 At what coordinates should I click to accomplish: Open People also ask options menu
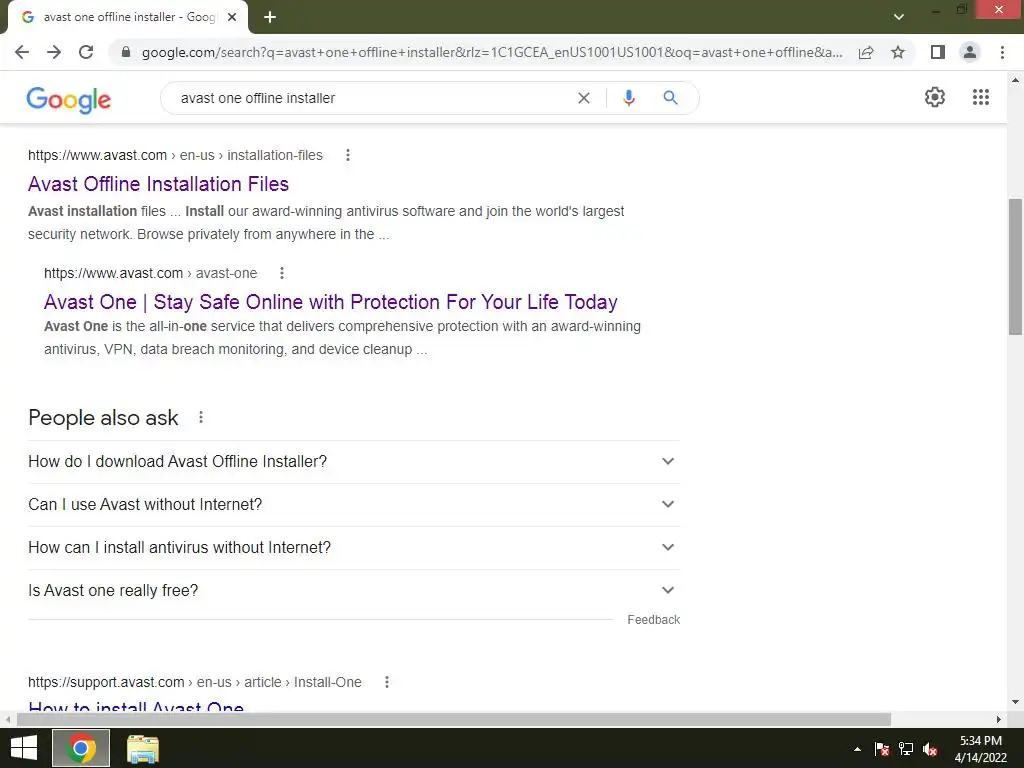click(x=200, y=417)
